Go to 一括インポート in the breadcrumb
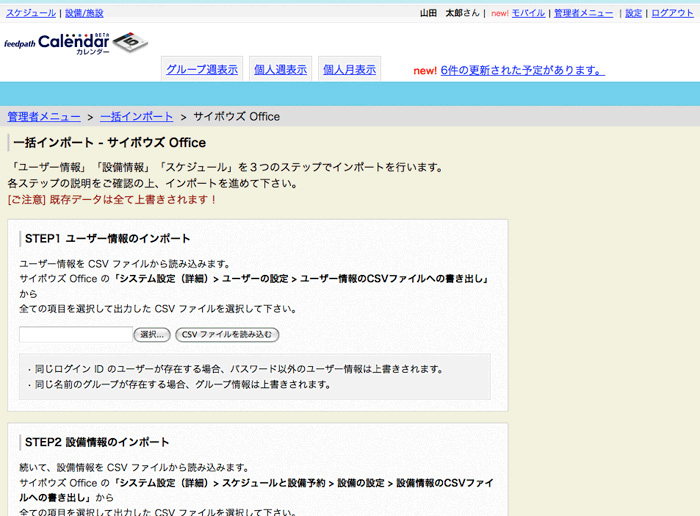This screenshot has height=516, width=700. (136, 117)
